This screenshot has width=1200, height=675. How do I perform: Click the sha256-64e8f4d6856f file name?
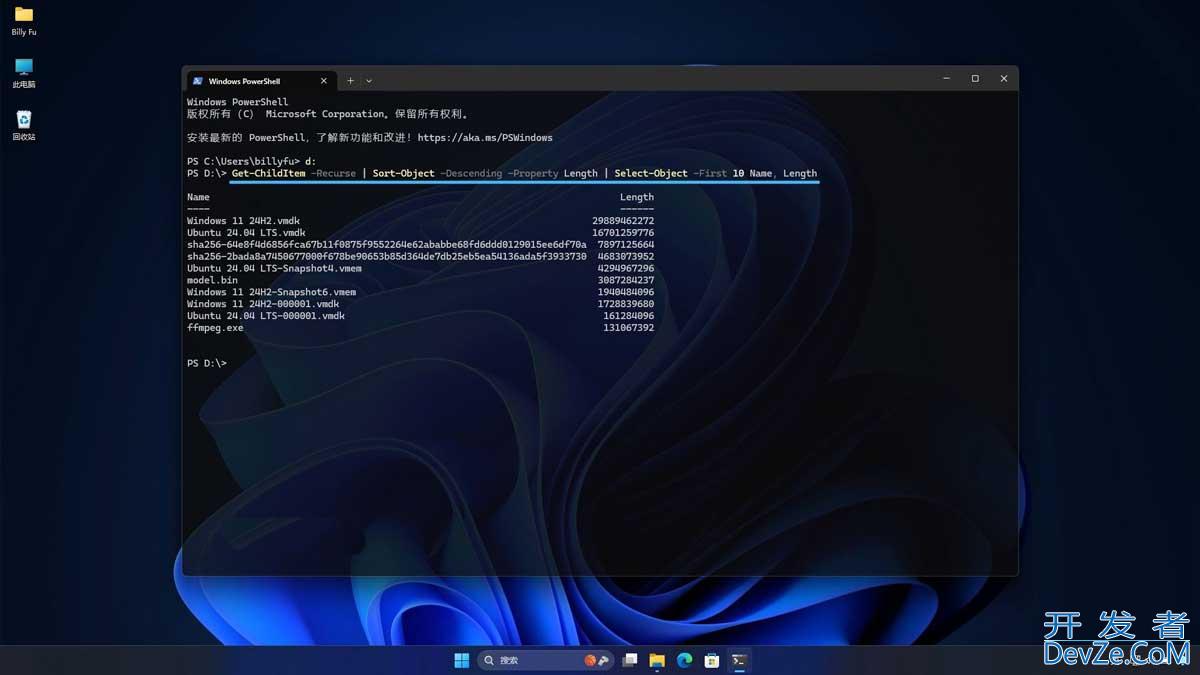point(386,245)
